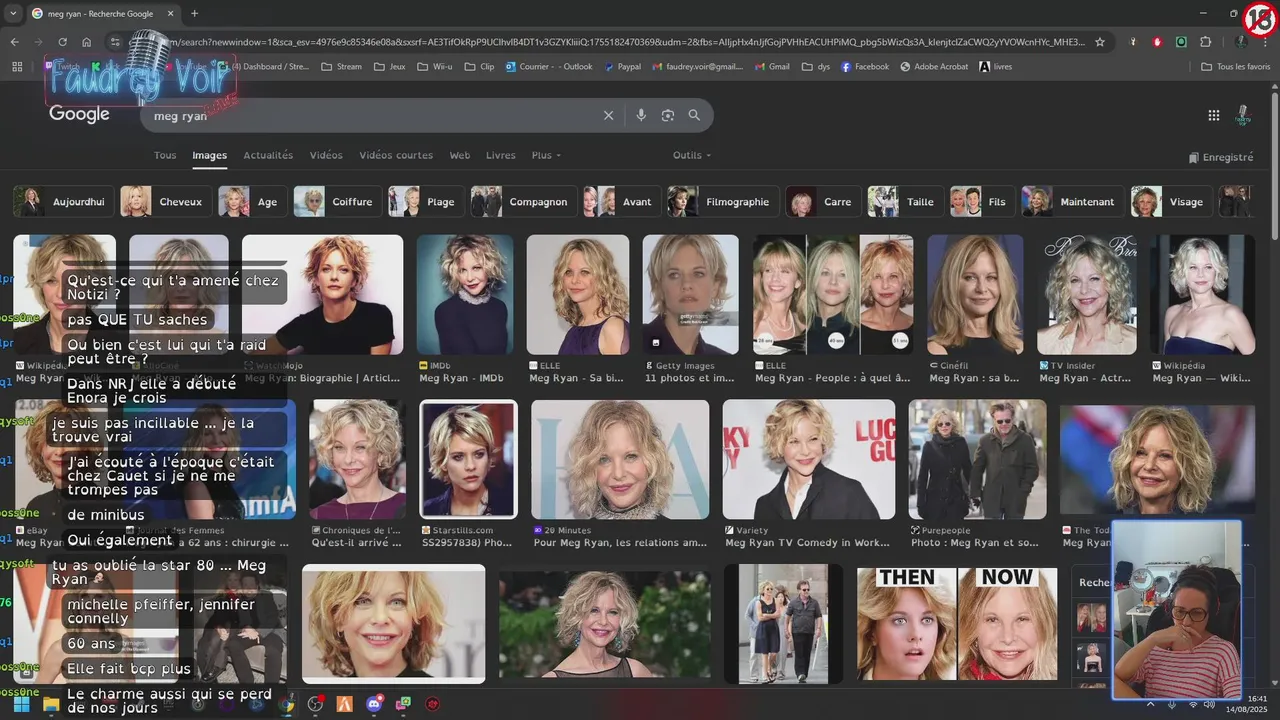Open the Adobe Acrobat bookmark
This screenshot has height=720, width=1280.
coord(934,67)
